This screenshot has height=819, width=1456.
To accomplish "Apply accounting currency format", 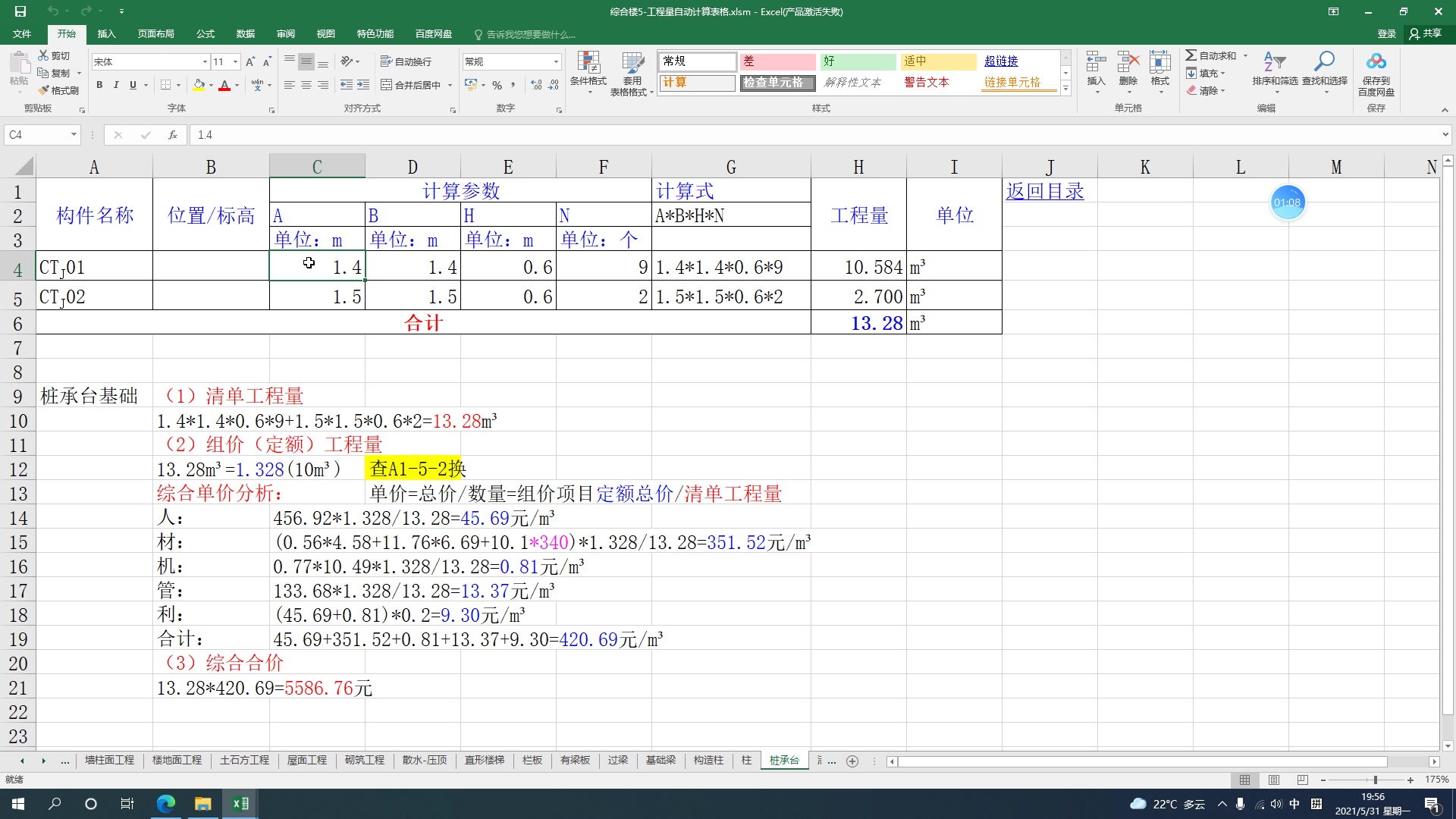I will click(471, 85).
